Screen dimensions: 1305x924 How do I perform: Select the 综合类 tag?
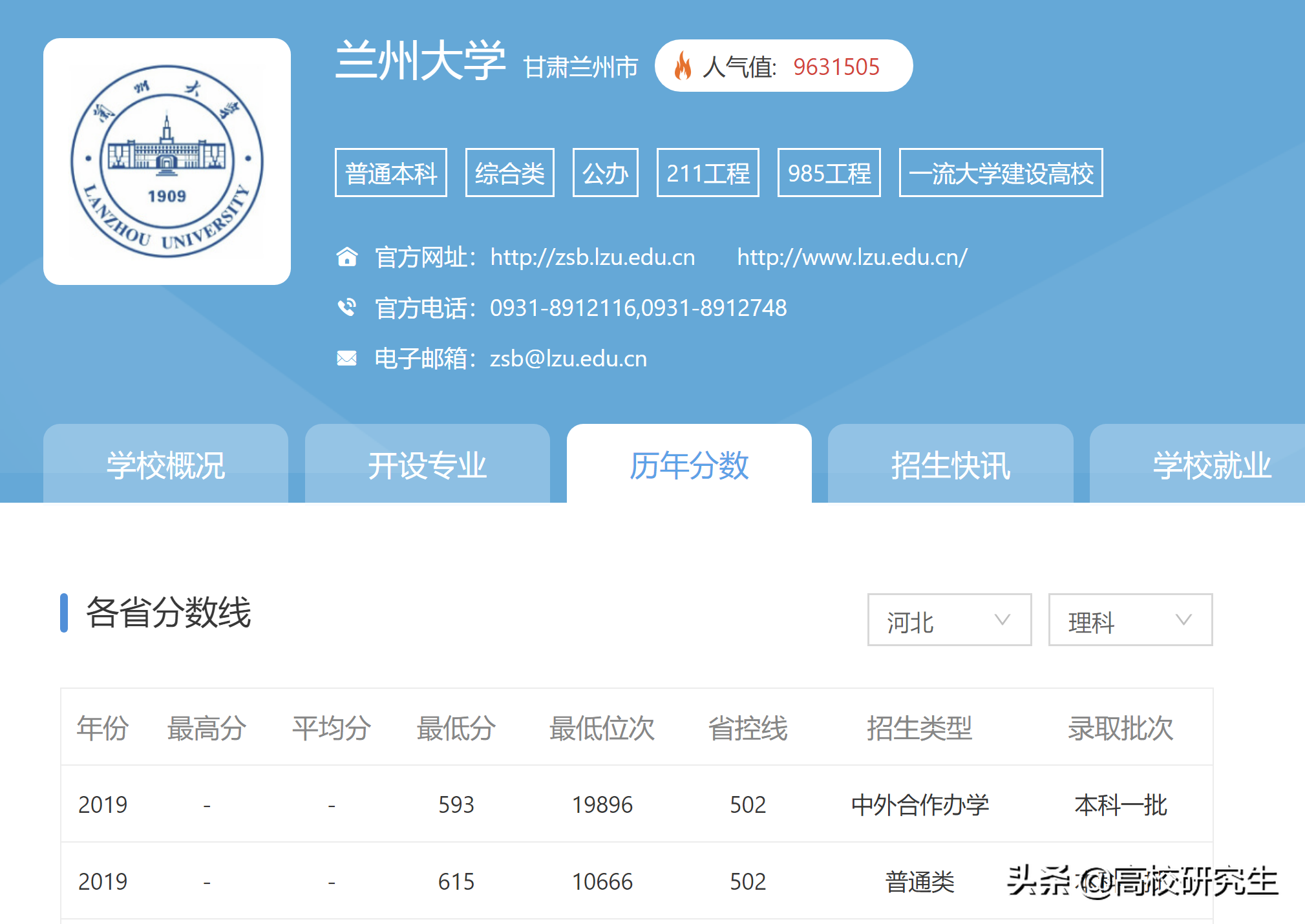[509, 173]
